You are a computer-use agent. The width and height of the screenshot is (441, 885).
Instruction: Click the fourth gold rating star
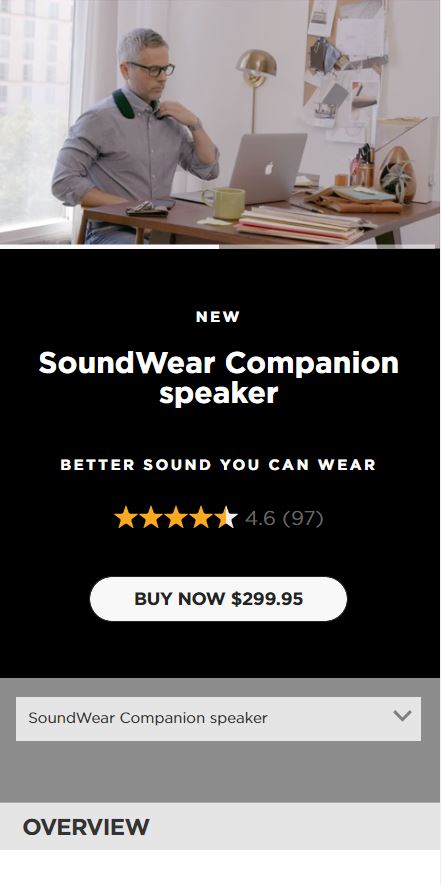(201, 518)
